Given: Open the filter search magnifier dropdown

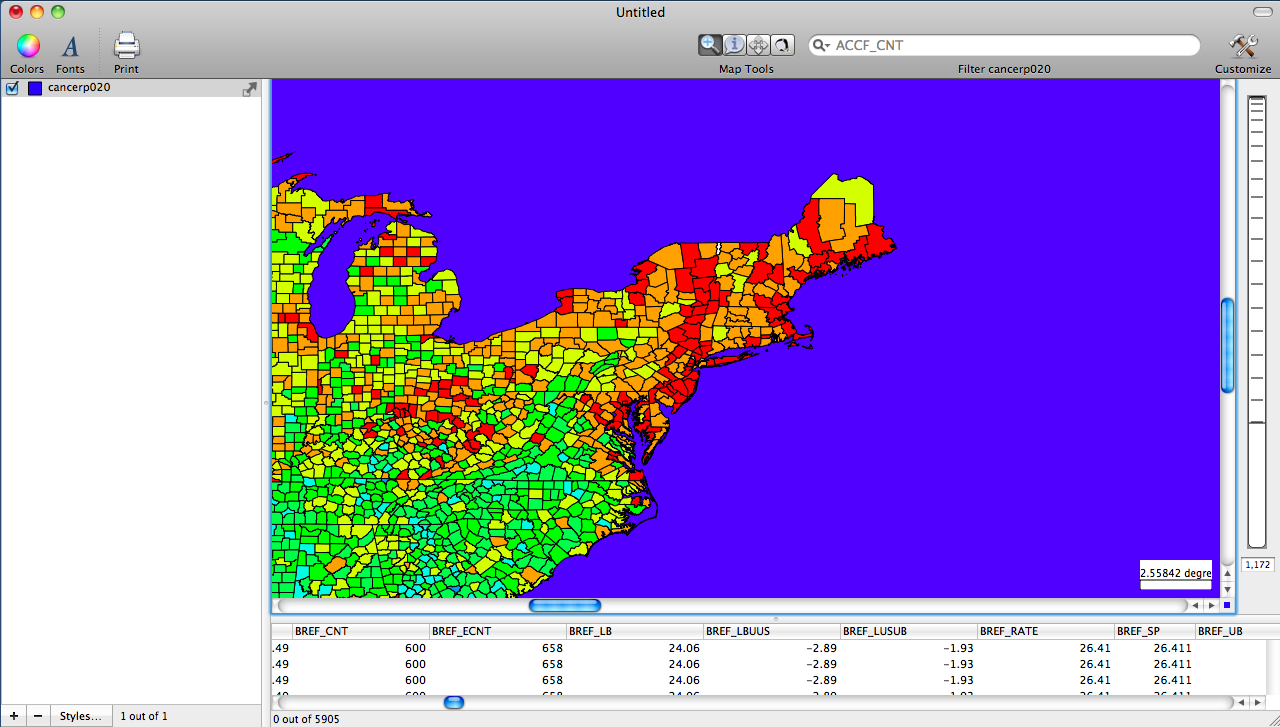Looking at the screenshot, I should pyautogui.click(x=821, y=46).
